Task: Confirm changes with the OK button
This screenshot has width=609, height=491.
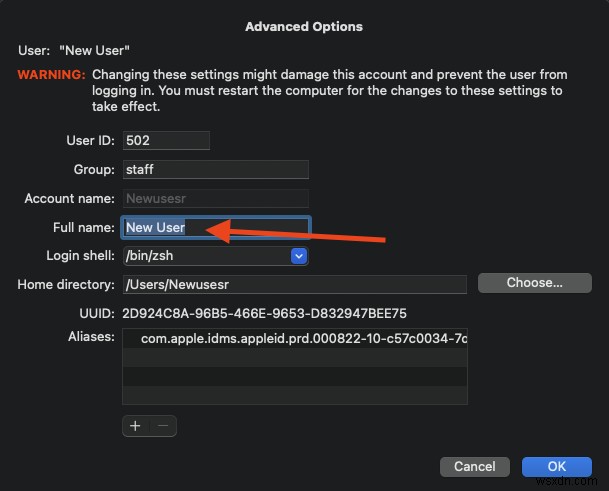Action: coord(557,466)
